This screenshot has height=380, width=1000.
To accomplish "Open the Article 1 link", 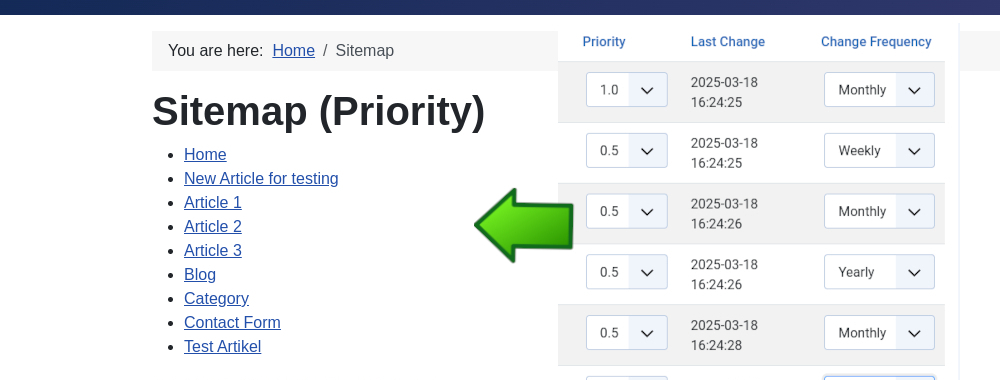I will point(213,202).
